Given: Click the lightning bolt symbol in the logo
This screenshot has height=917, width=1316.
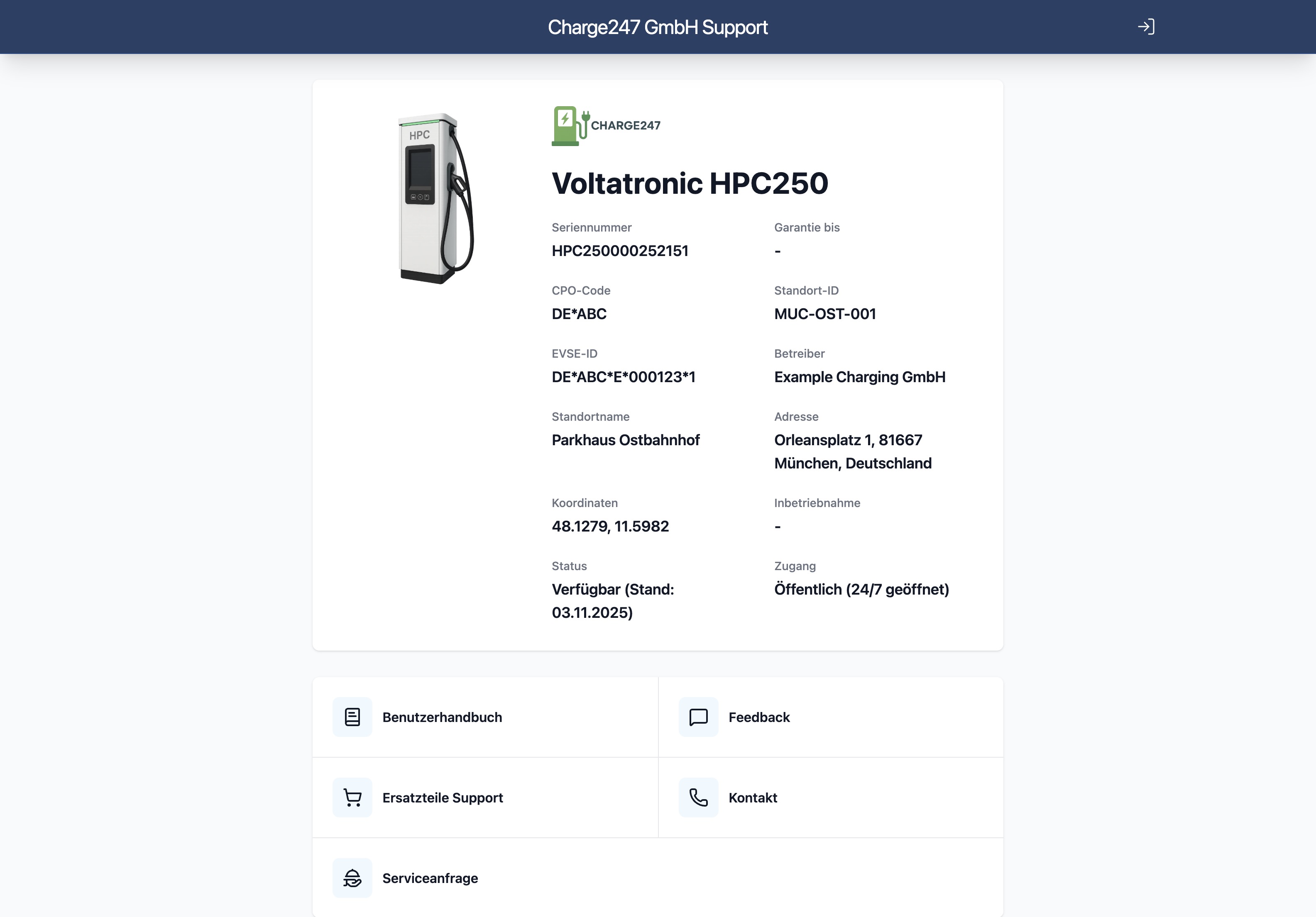Looking at the screenshot, I should coord(565,119).
